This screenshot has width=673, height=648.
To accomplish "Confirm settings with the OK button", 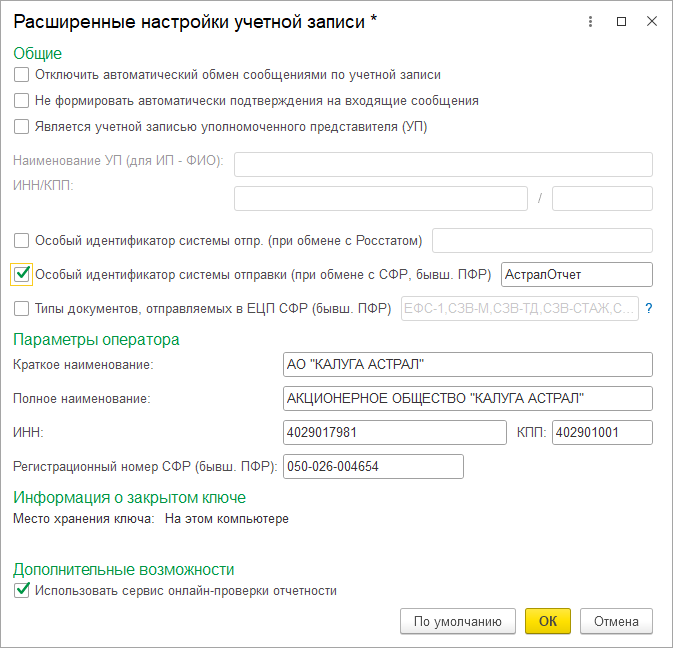I will click(548, 621).
